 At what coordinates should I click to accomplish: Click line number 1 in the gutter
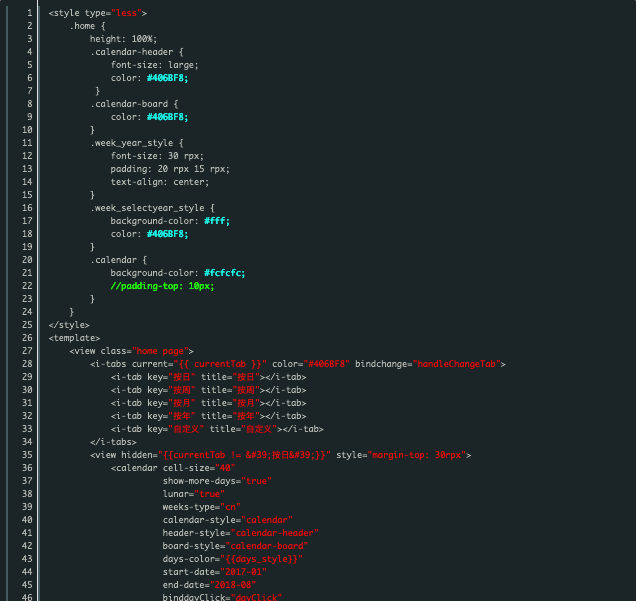click(x=30, y=13)
